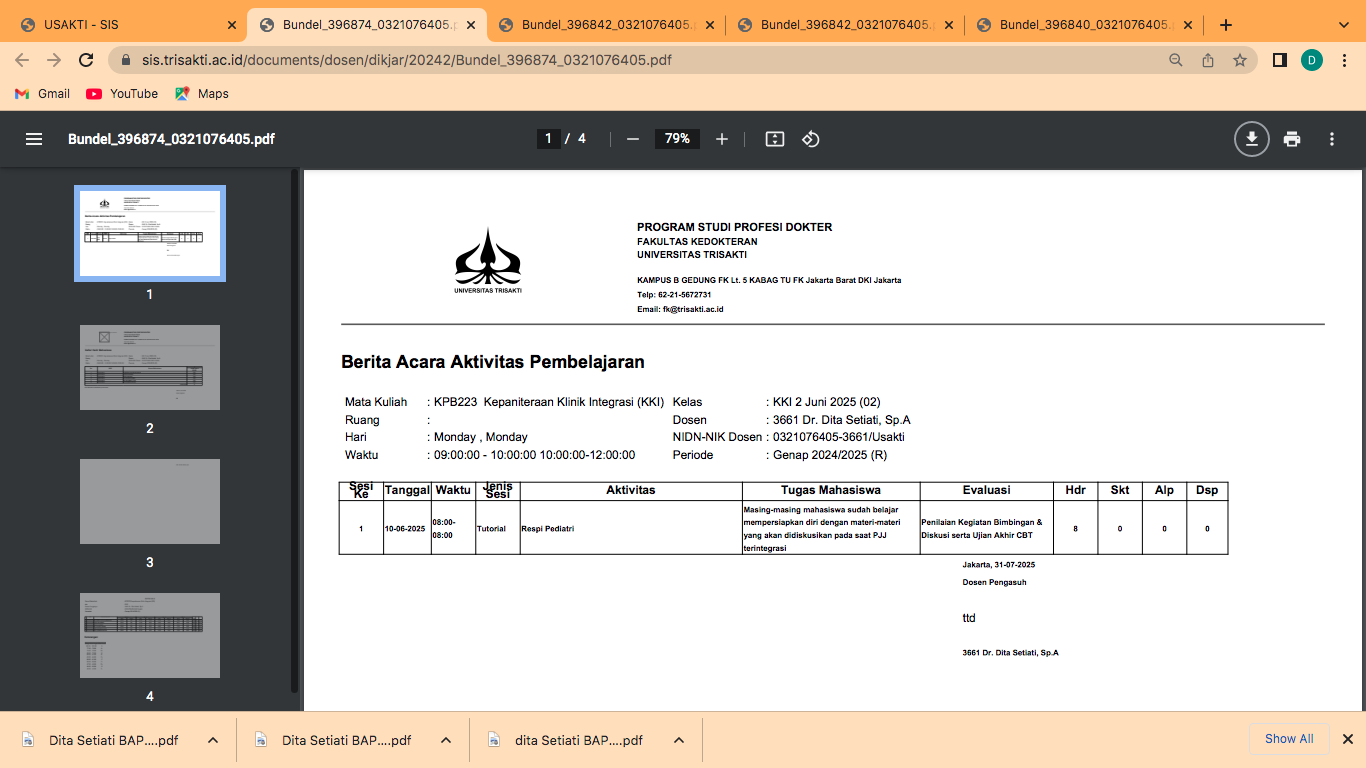Zoom out the PDF page
Image resolution: width=1366 pixels, height=768 pixels.
pyautogui.click(x=632, y=139)
